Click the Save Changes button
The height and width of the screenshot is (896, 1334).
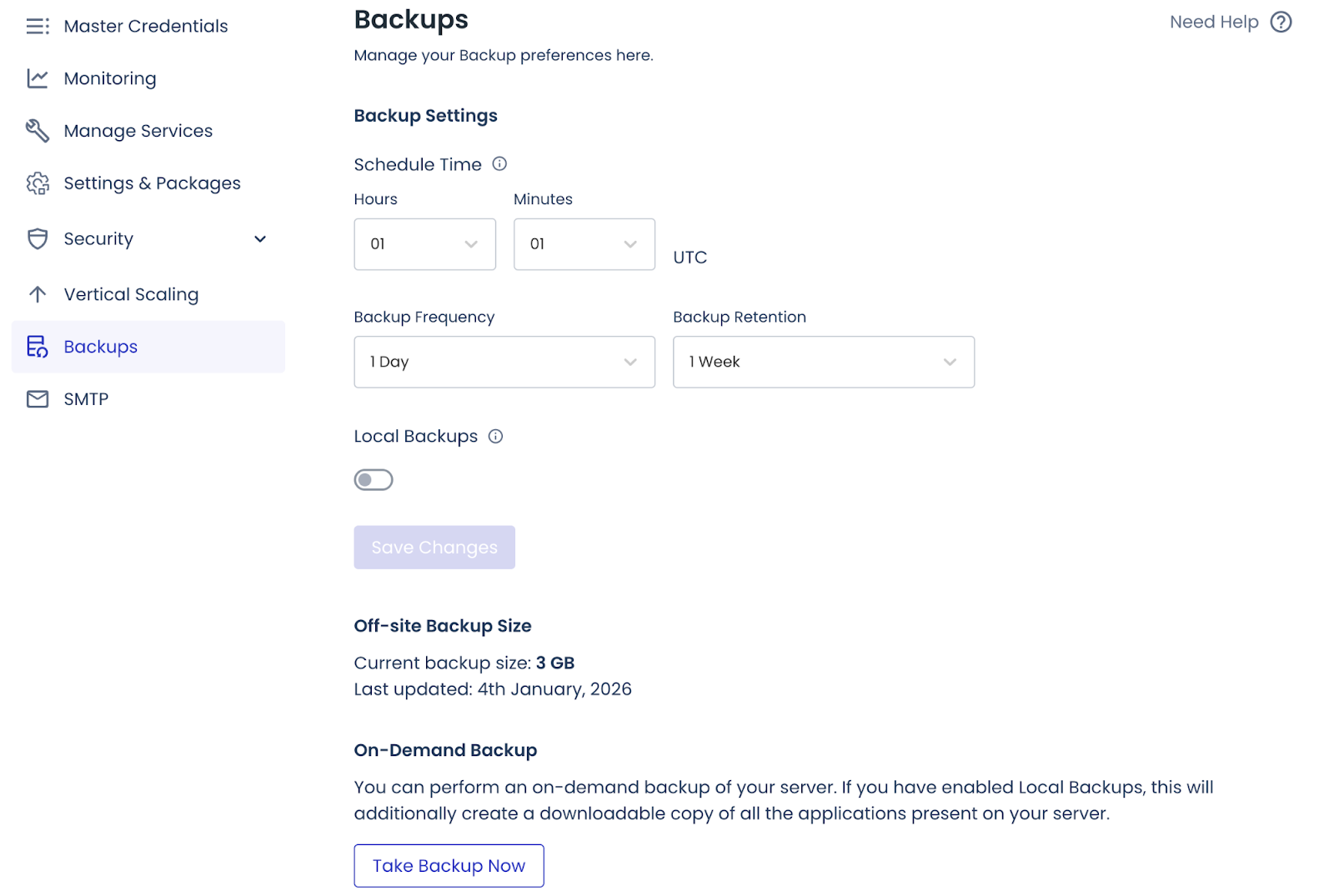point(434,547)
